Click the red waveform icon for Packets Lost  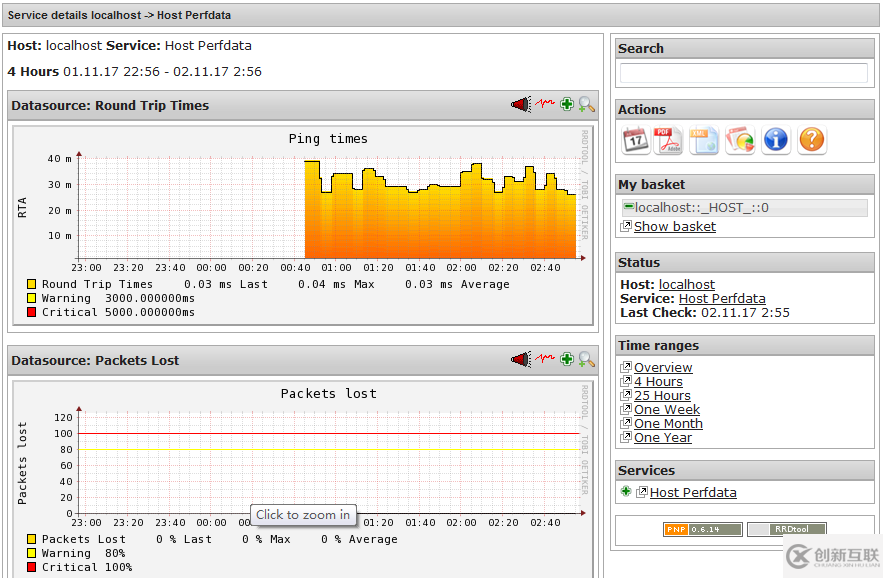545,358
